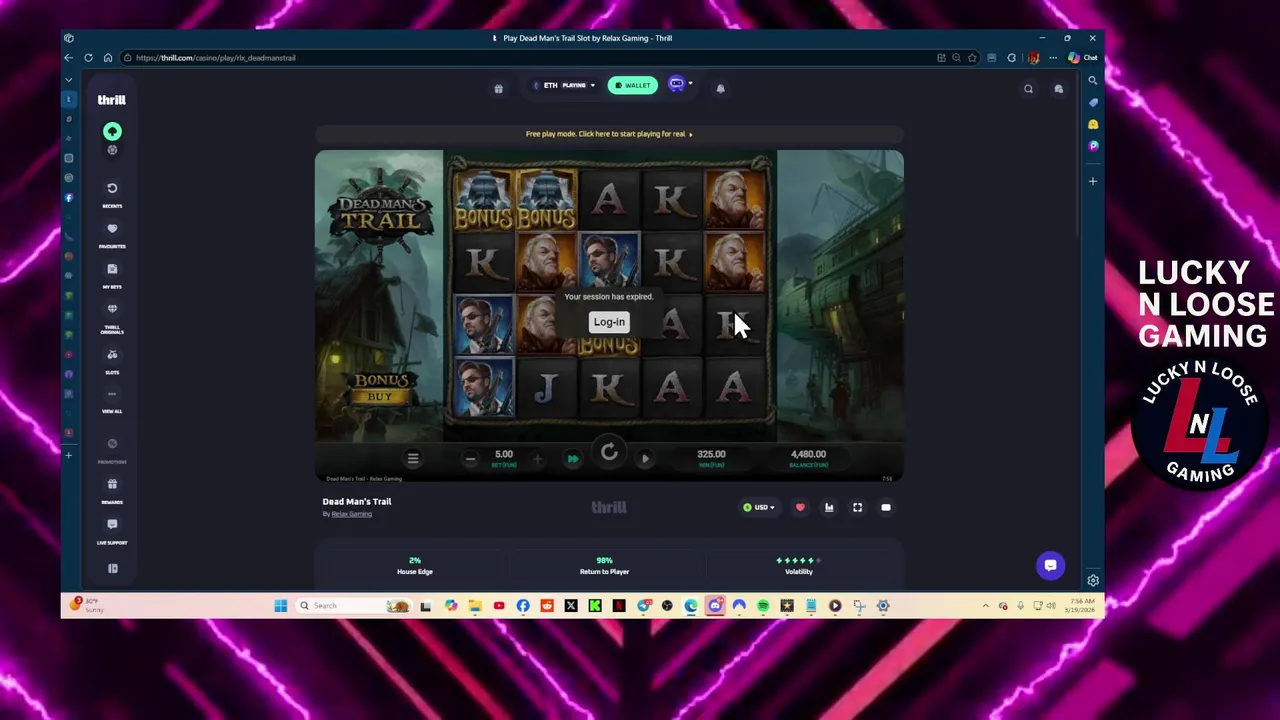The image size is (1280, 720).
Task: Open notifications bell
Action: [720, 88]
